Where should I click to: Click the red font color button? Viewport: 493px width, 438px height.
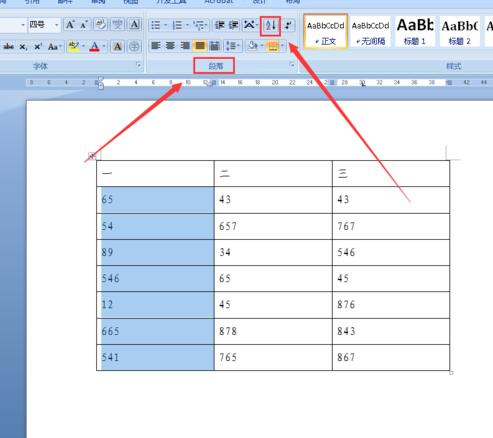tap(95, 47)
